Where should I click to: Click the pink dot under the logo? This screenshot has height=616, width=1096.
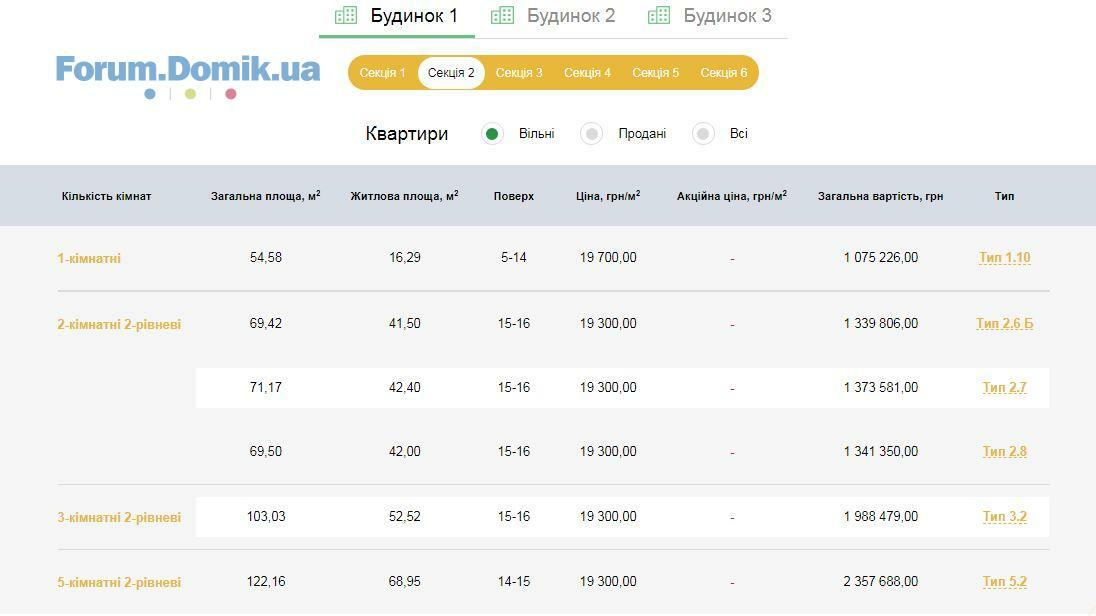coord(231,94)
